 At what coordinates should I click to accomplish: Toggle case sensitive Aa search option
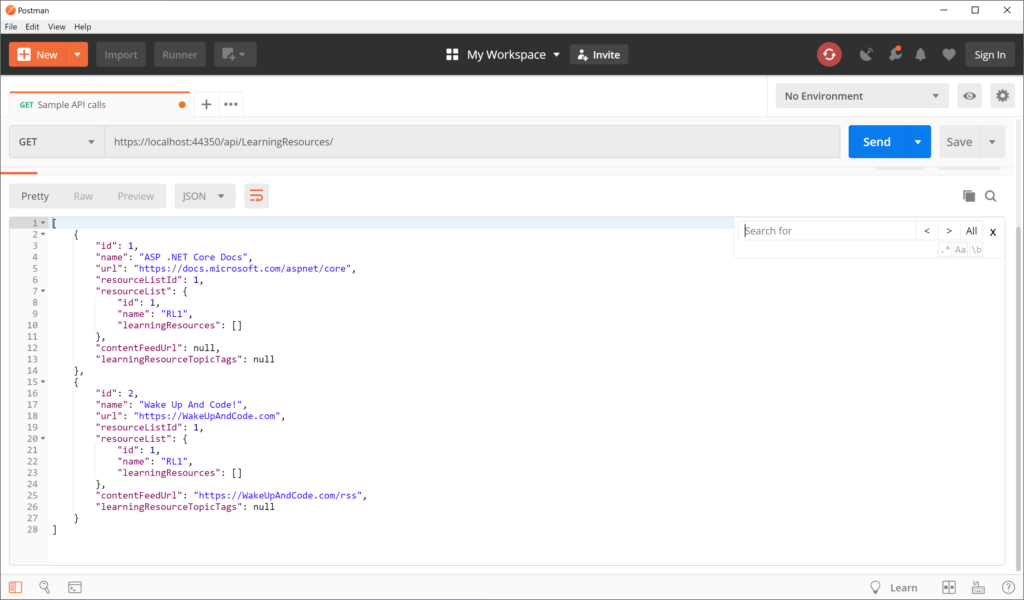coord(960,249)
